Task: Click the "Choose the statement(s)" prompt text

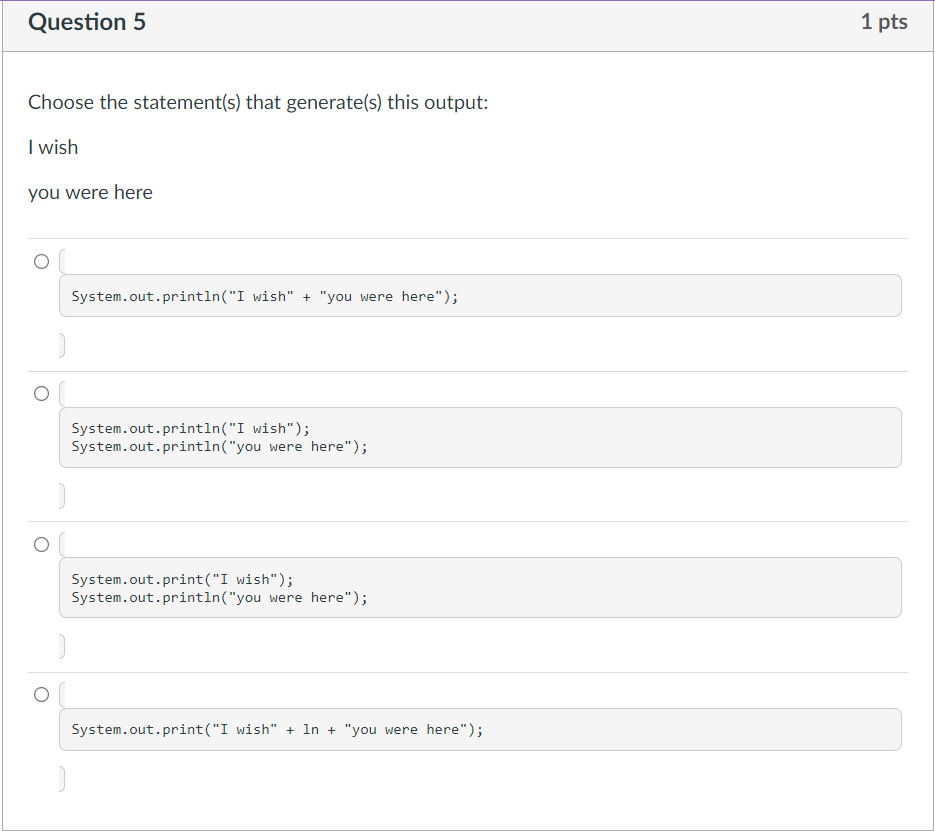Action: (x=258, y=102)
